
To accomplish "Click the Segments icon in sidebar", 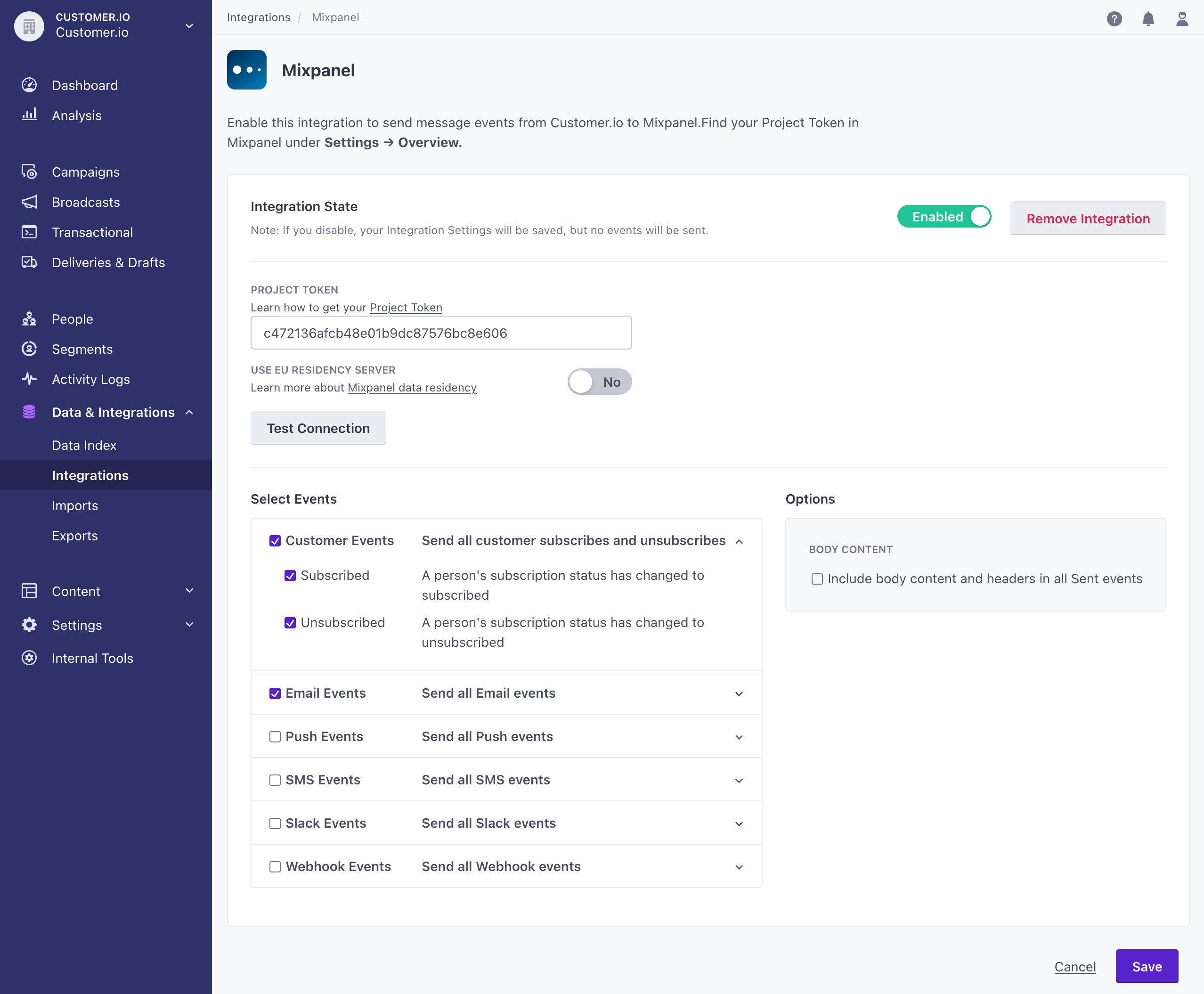I will point(29,349).
